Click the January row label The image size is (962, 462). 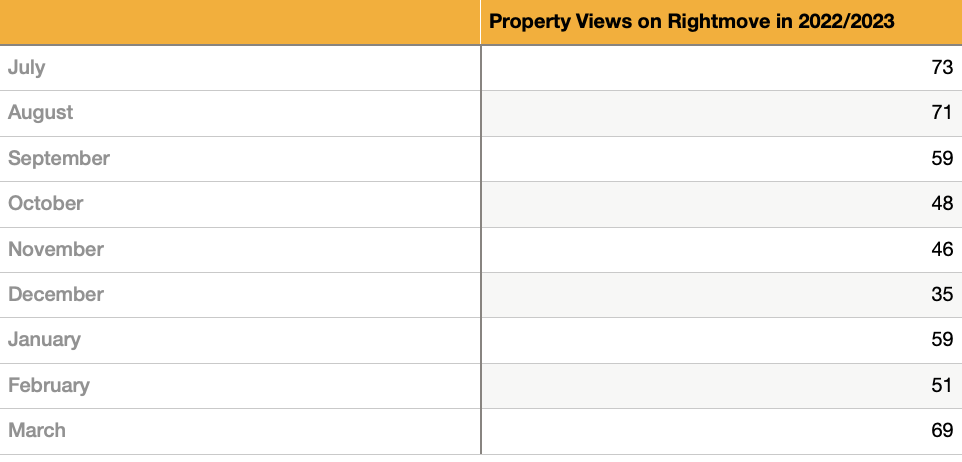click(x=45, y=339)
